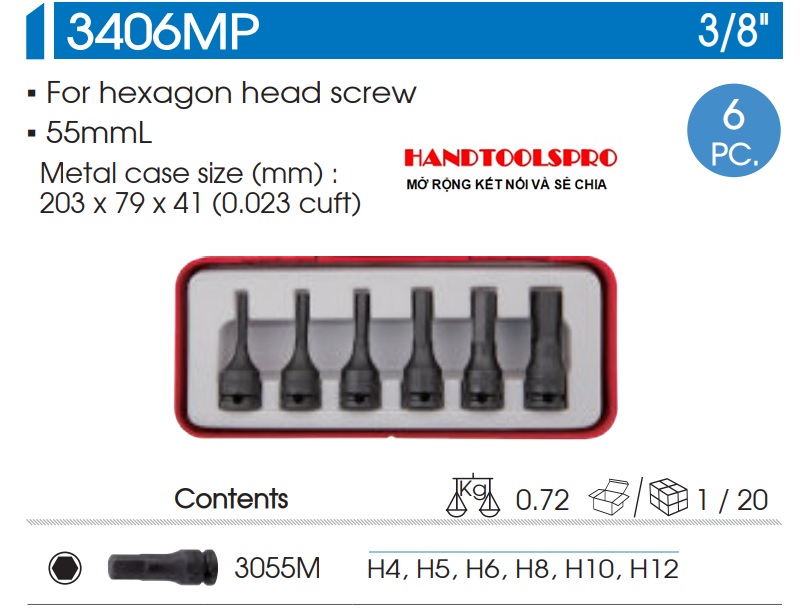The height and width of the screenshot is (614, 800).
Task: Click the 3055M part number text
Action: coord(277,568)
